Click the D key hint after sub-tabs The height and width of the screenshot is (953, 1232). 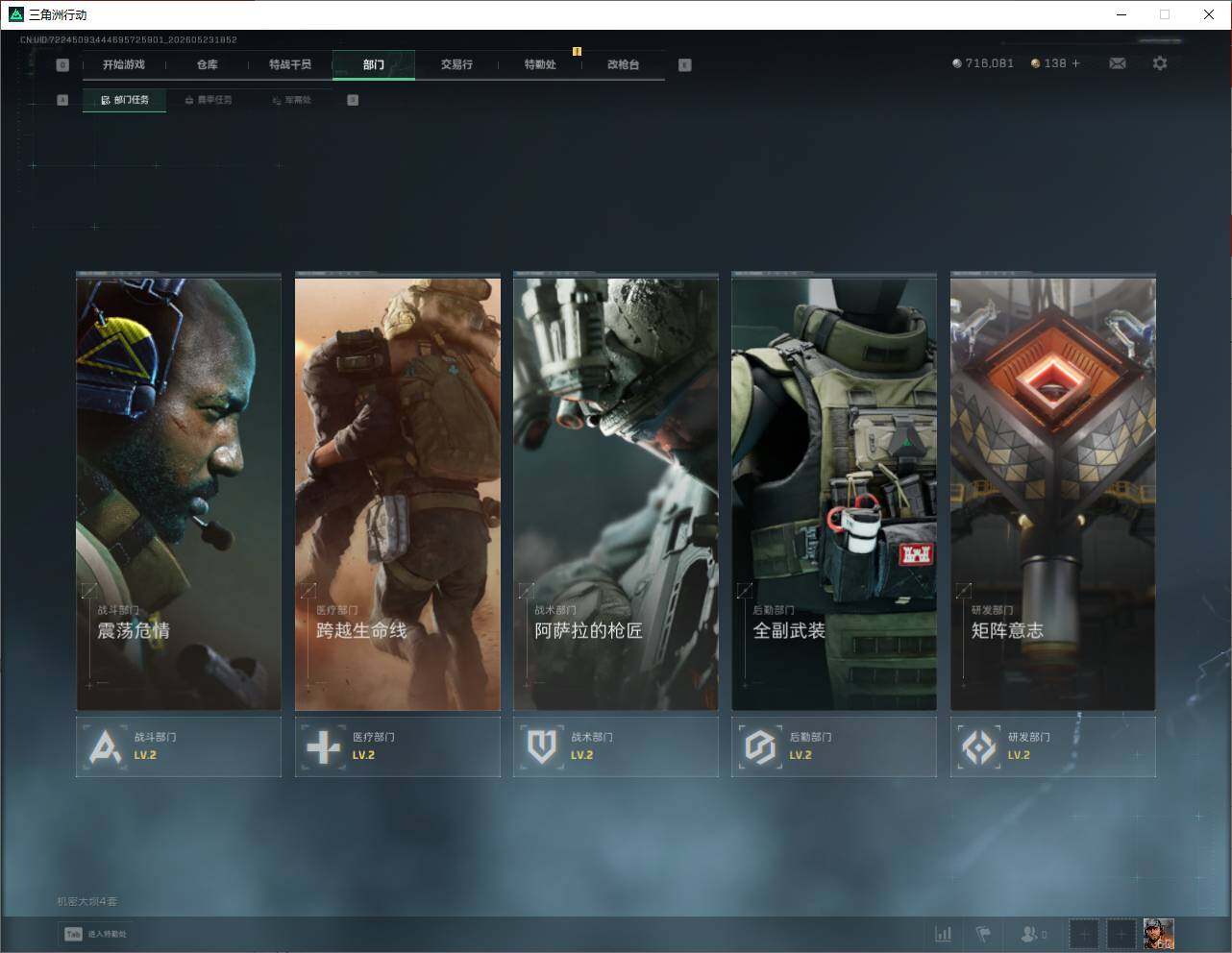353,100
